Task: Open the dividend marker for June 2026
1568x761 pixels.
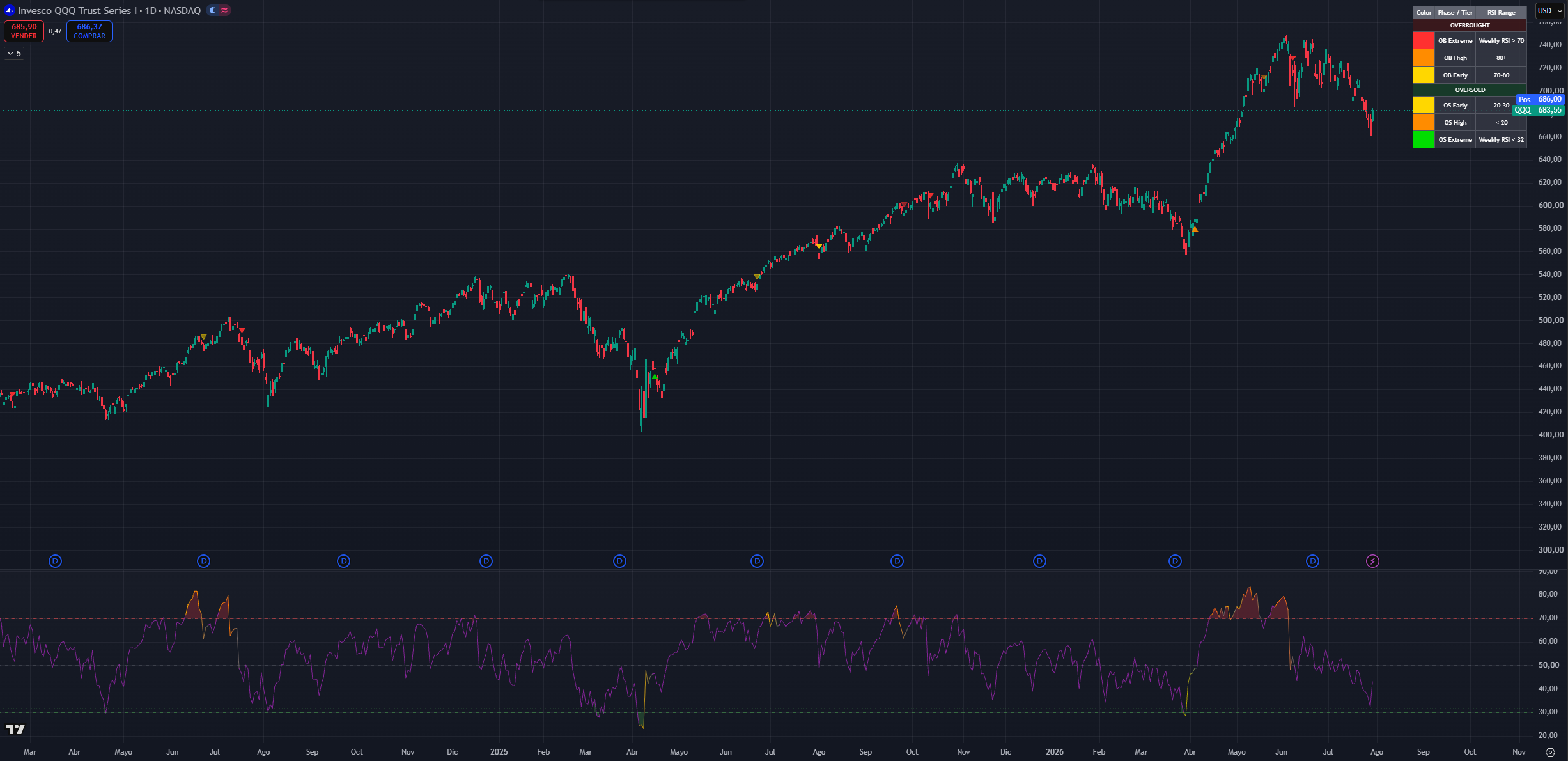Action: pos(1313,561)
